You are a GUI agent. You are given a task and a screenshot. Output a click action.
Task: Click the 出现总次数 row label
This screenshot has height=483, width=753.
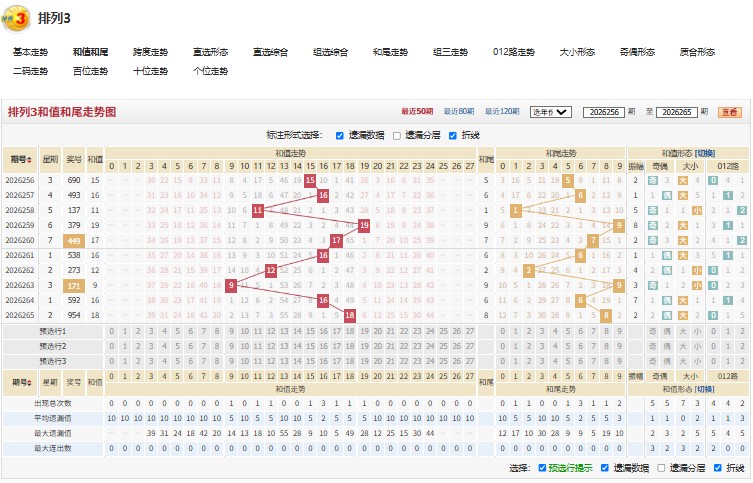(53, 403)
